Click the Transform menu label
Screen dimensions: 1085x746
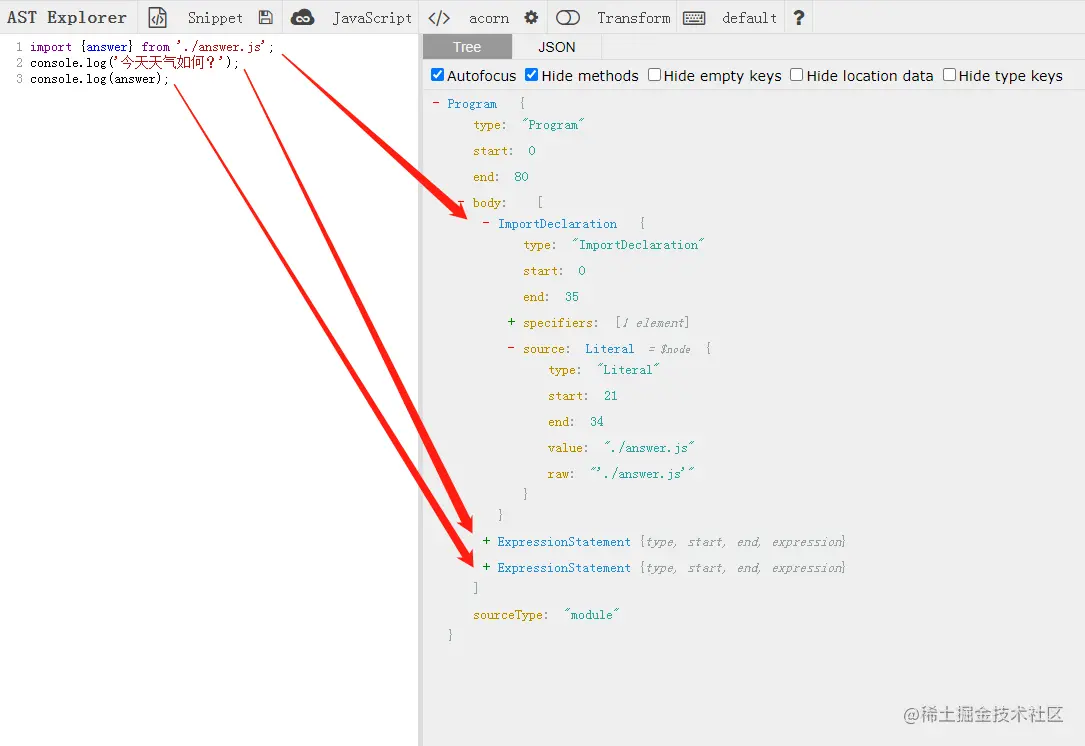(x=634, y=18)
